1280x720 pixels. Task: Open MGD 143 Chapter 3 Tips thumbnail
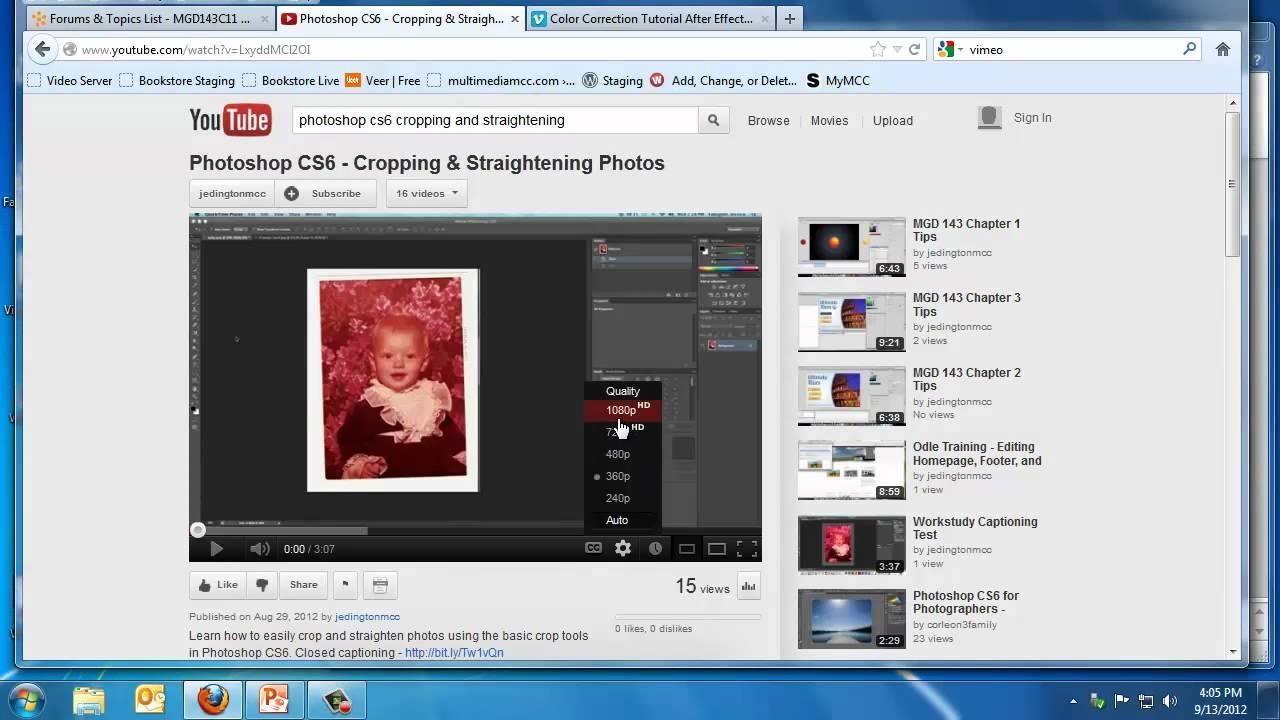[851, 322]
